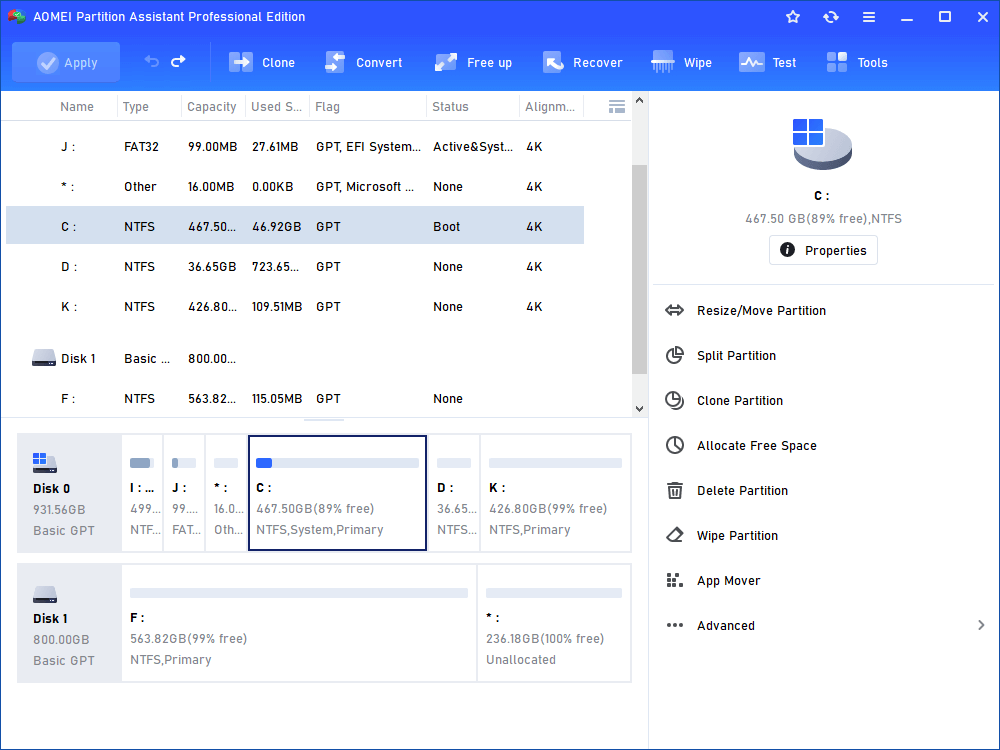The image size is (1000, 750).
Task: Select the C: 467.50GB block in disk map
Action: pyautogui.click(x=337, y=493)
